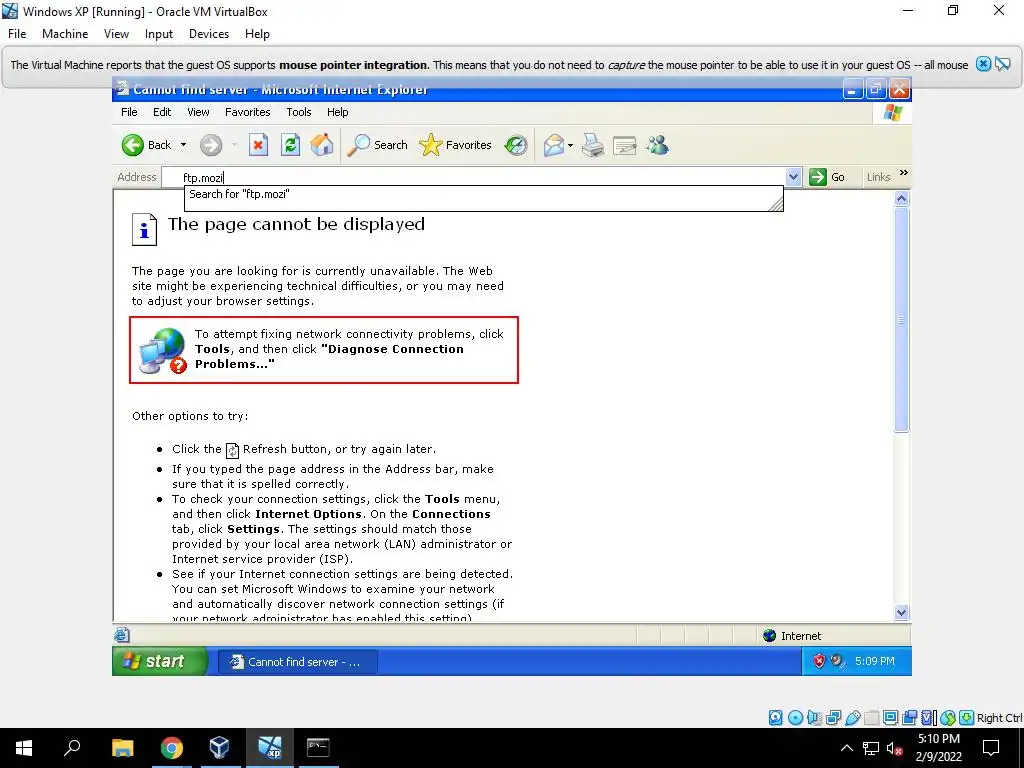Open the IE File menu
This screenshot has height=768, width=1024.
pyautogui.click(x=129, y=112)
